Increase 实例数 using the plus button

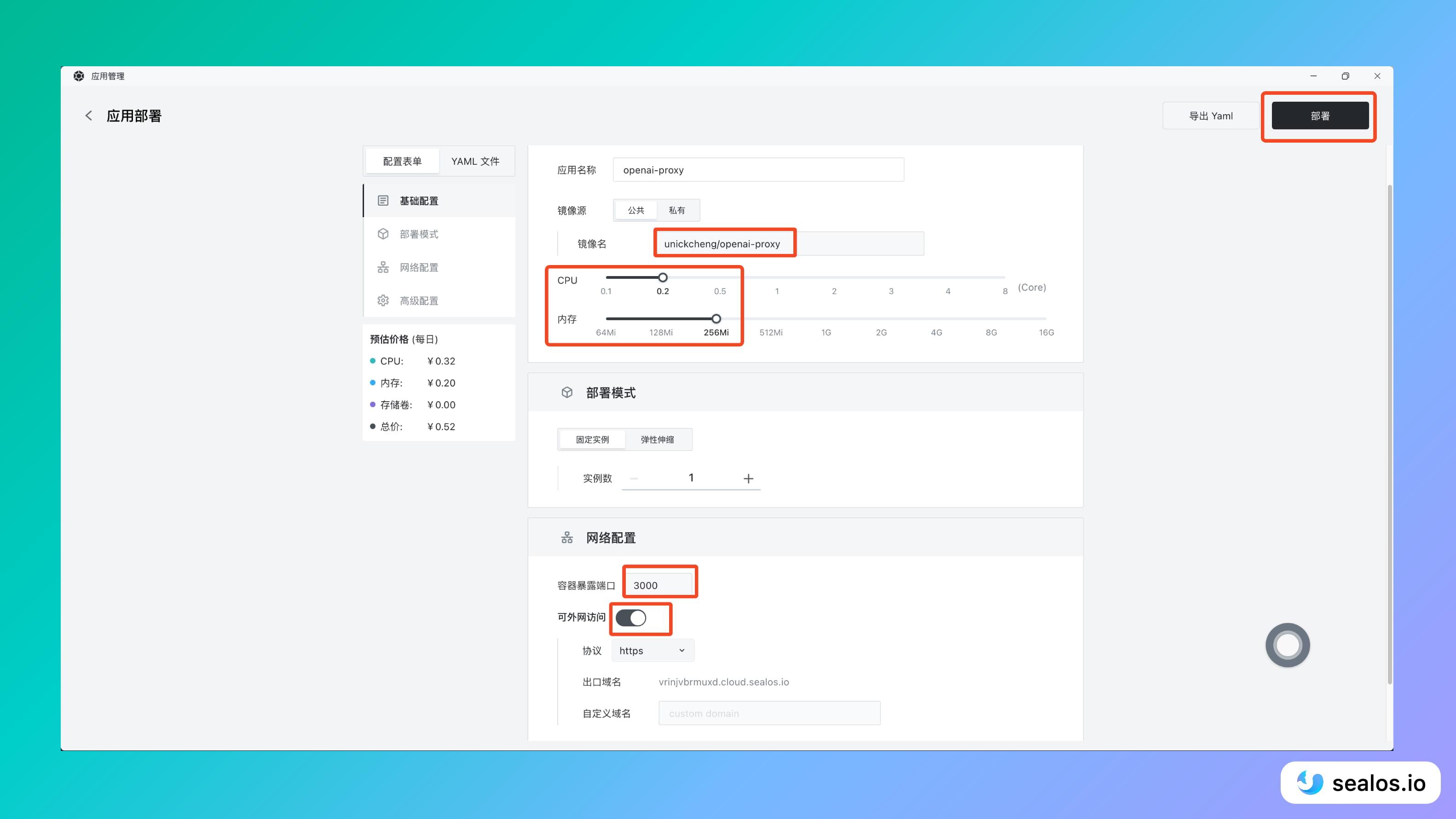[x=748, y=478]
